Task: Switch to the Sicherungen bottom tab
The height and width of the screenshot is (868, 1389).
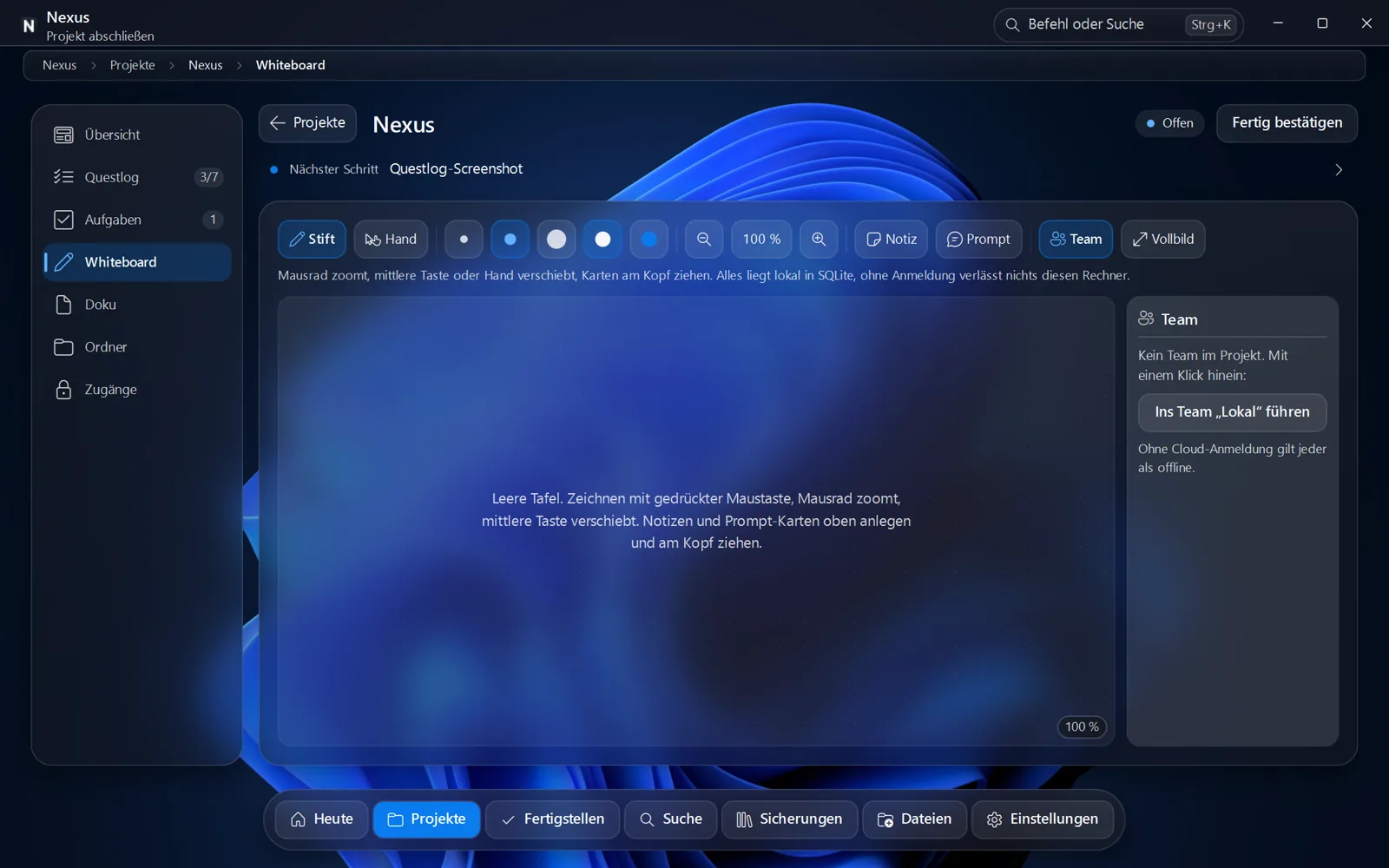Action: pos(789,819)
